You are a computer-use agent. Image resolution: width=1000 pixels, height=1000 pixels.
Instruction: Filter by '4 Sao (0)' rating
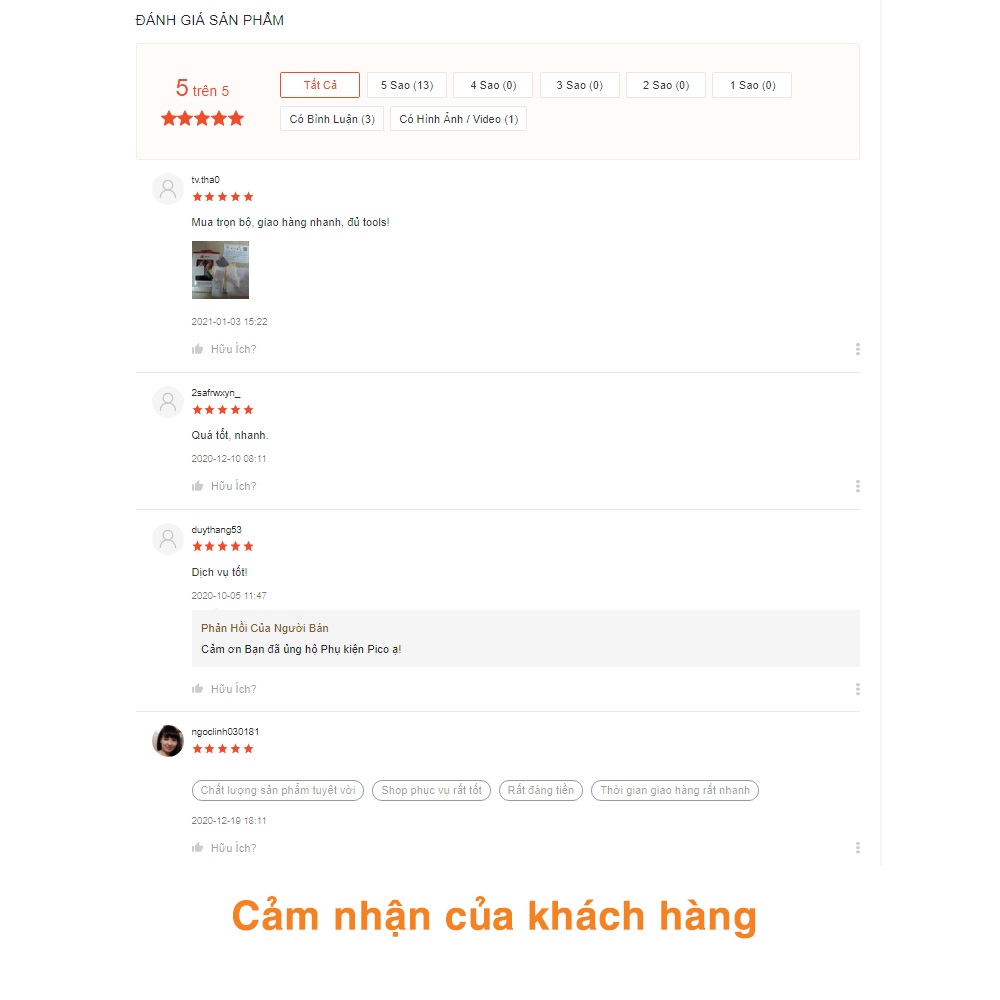(493, 85)
